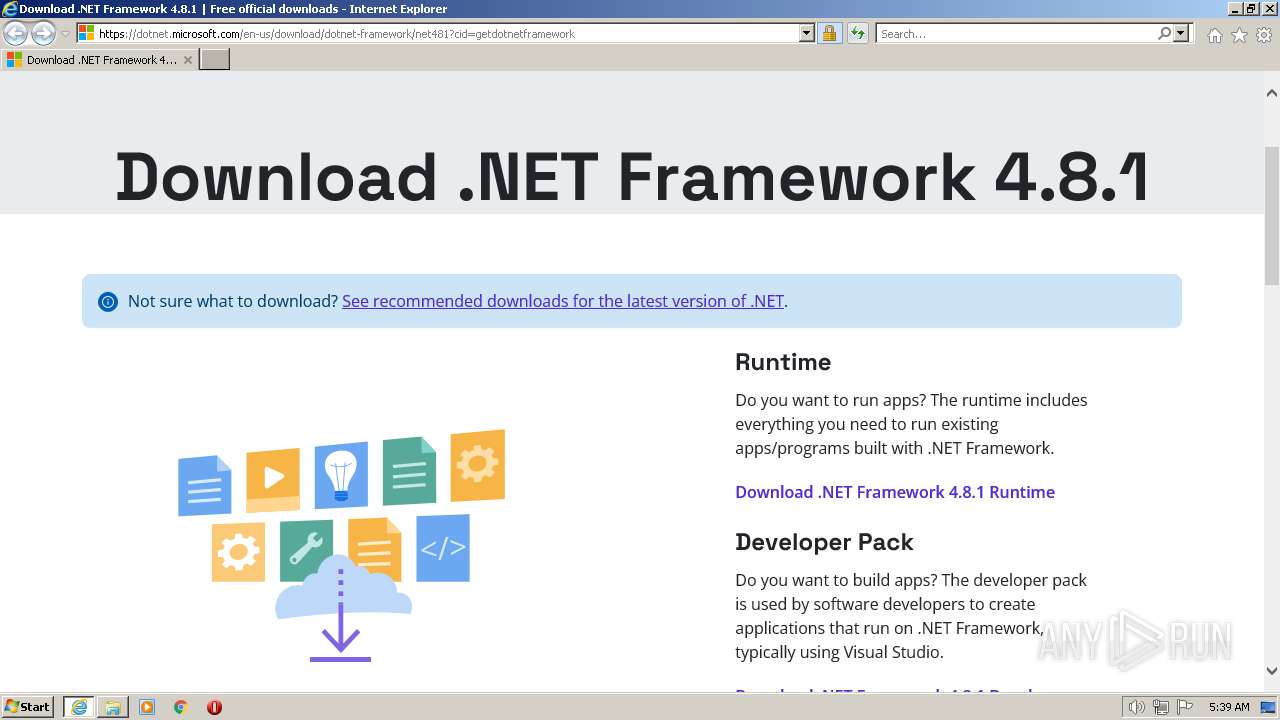This screenshot has height=720, width=1280.
Task: Click the browser Search box
Action: (x=1016, y=34)
